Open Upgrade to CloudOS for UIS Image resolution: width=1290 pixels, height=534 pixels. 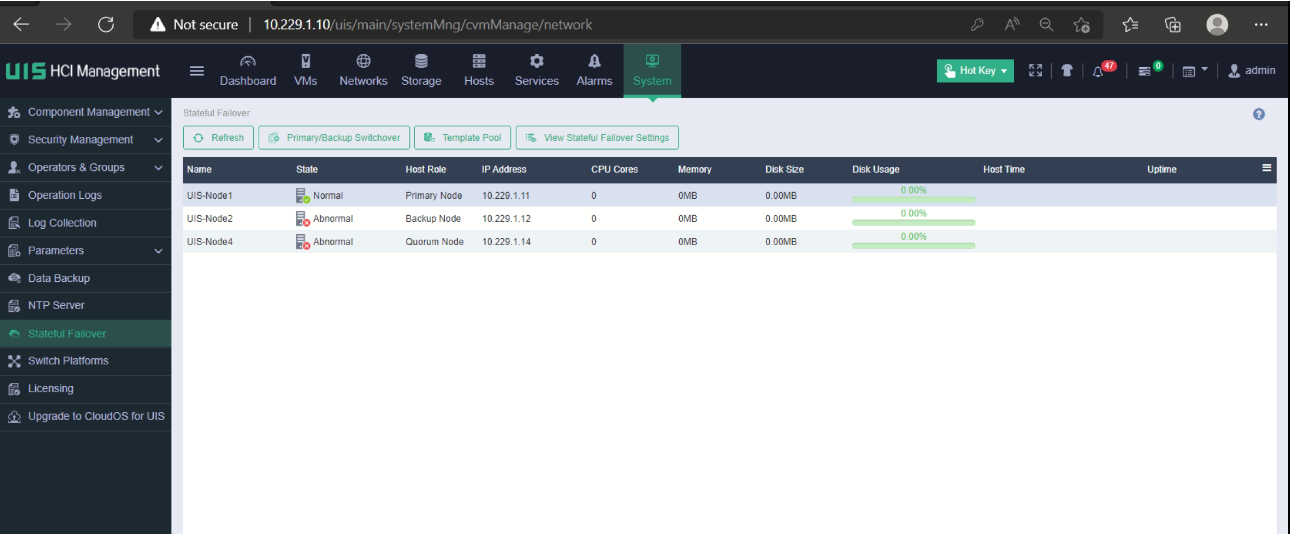(85, 416)
